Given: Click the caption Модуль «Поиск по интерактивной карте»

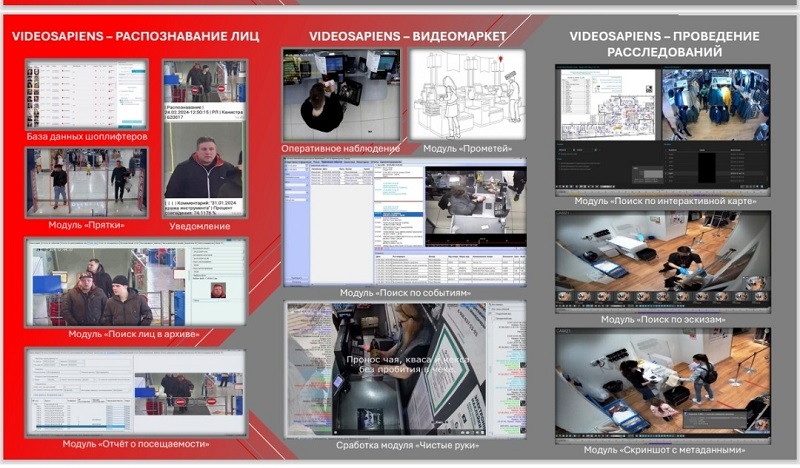Looking at the screenshot, I should point(665,201).
